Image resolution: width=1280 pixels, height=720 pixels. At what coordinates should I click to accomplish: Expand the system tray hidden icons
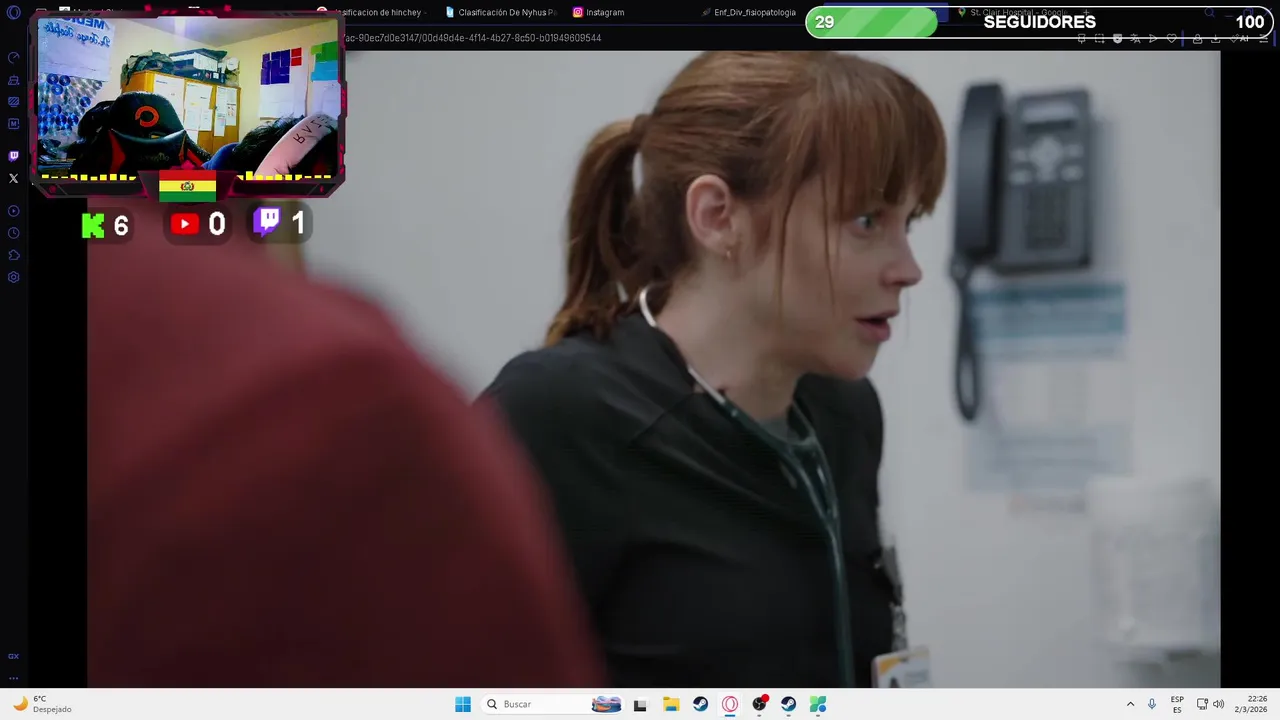(x=1130, y=704)
